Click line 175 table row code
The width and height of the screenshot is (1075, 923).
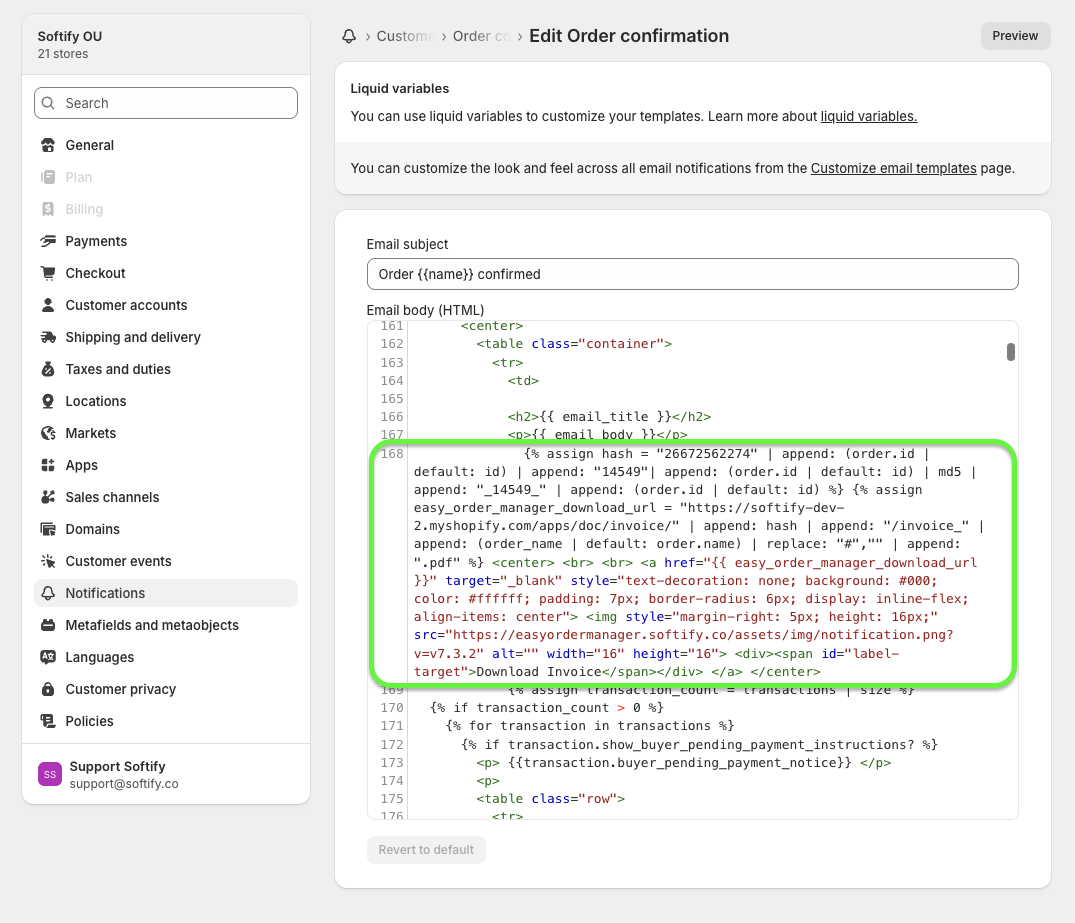tap(551, 798)
